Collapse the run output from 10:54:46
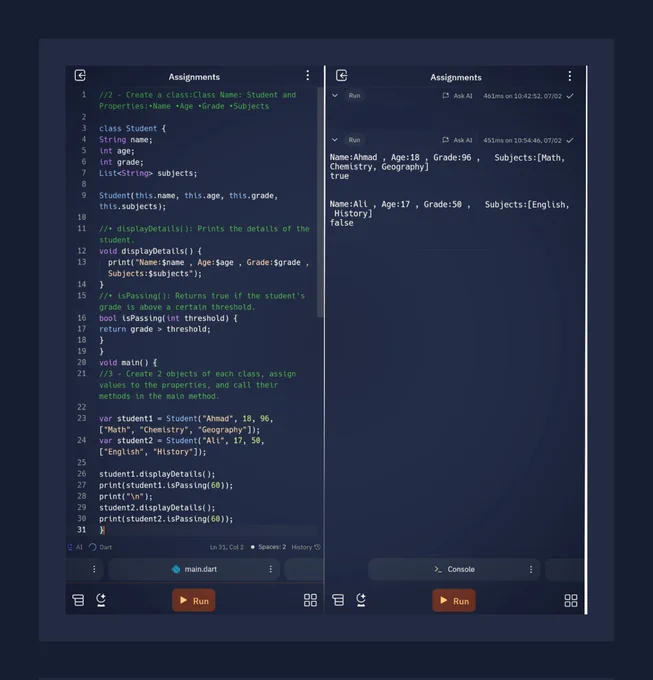This screenshot has width=653, height=680. [x=335, y=140]
